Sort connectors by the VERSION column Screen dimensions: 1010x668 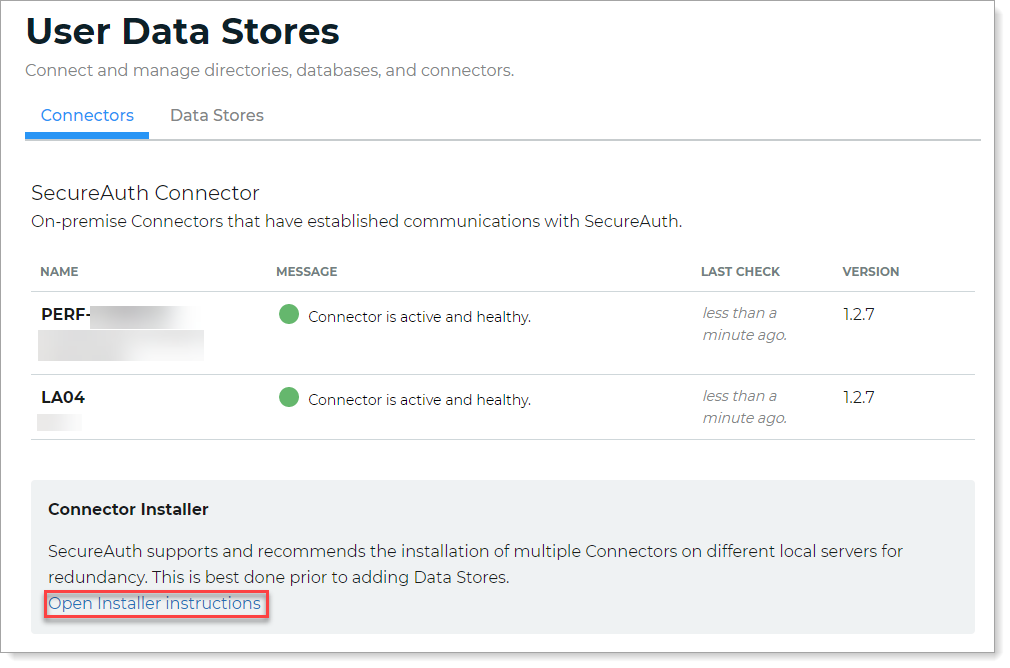[870, 271]
